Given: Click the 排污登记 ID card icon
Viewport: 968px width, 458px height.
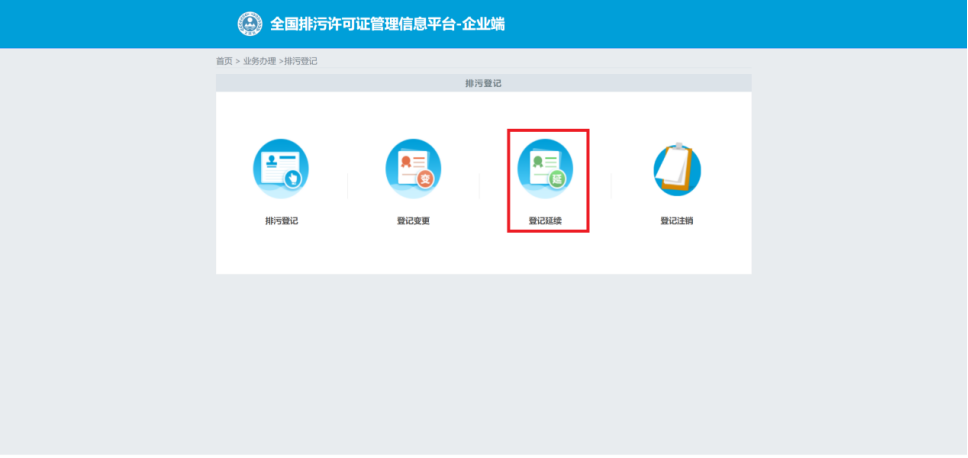Looking at the screenshot, I should pyautogui.click(x=281, y=168).
